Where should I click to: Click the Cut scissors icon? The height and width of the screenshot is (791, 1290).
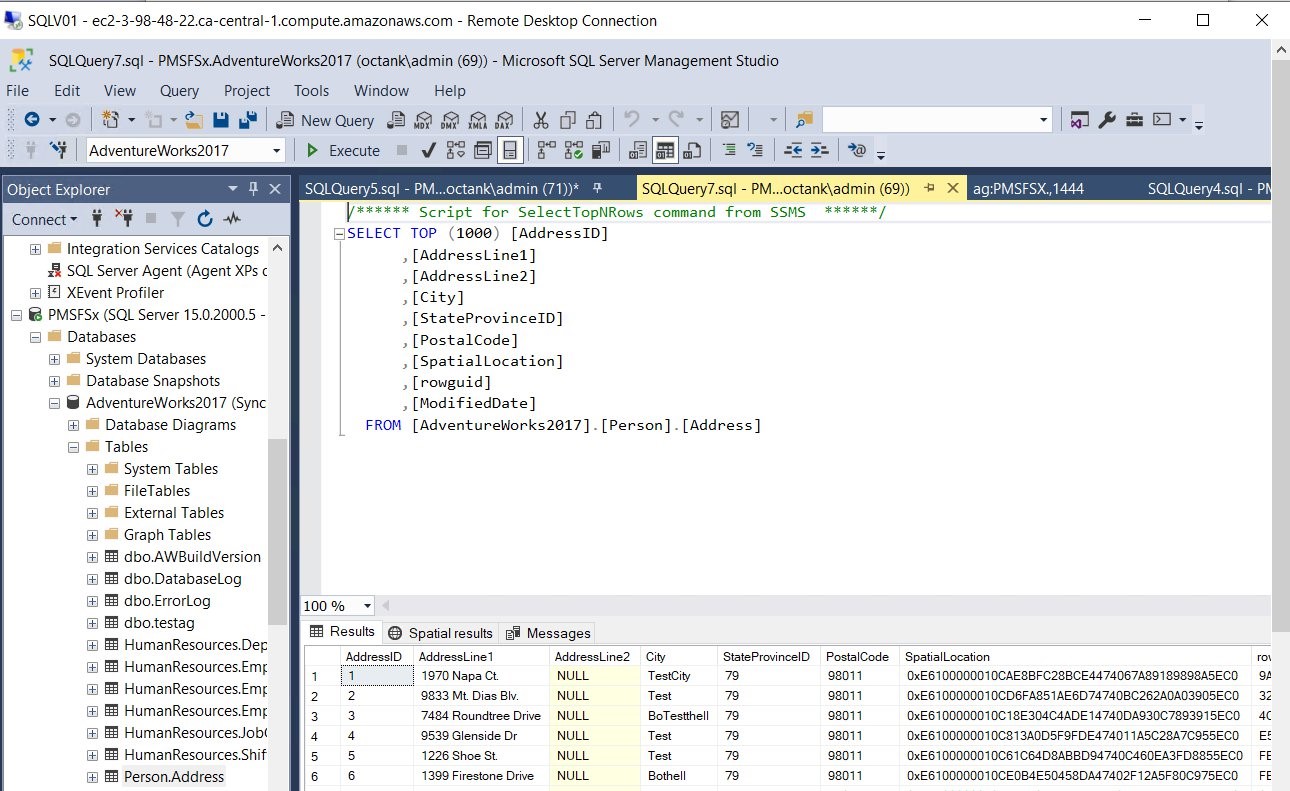tap(541, 120)
